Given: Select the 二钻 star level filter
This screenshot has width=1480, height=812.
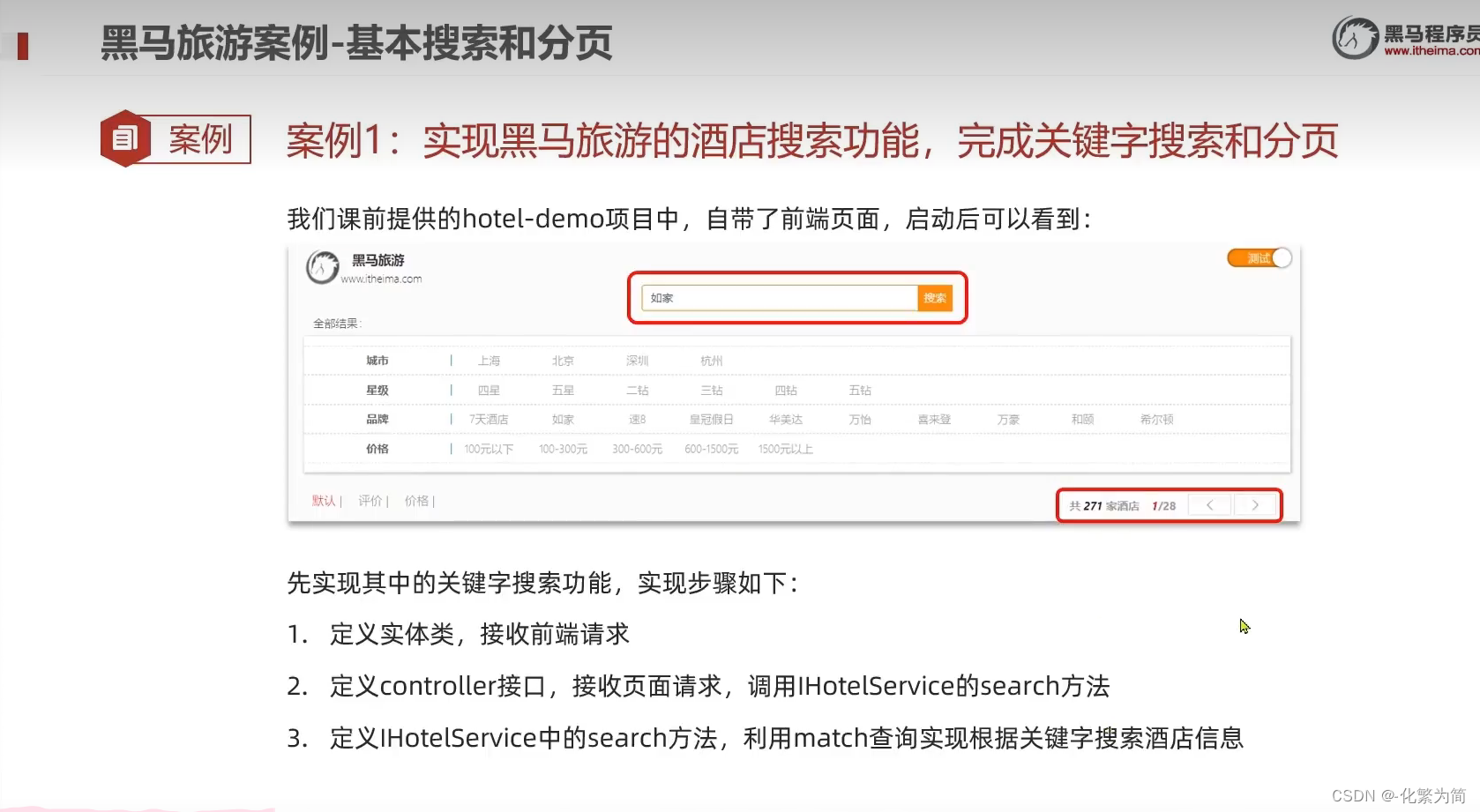Looking at the screenshot, I should 637,390.
